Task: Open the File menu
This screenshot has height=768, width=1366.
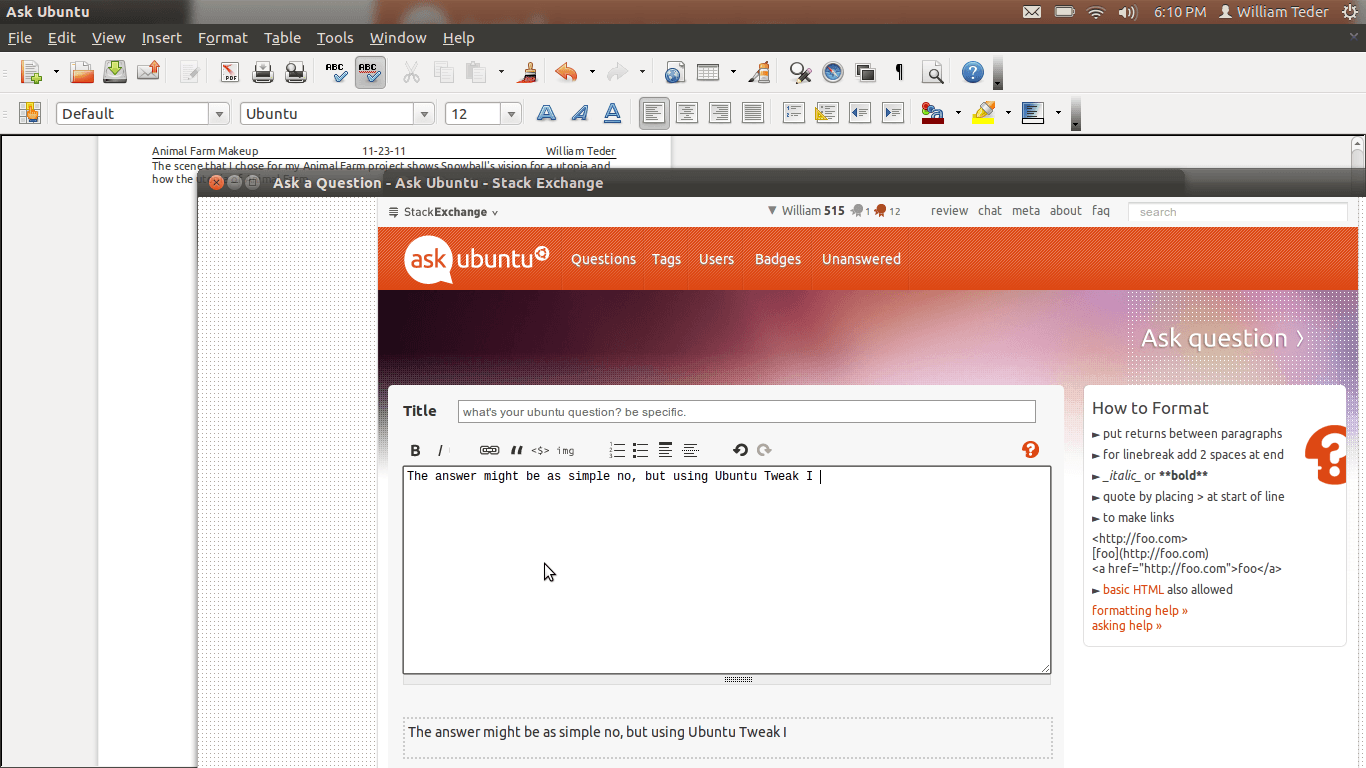Action: pyautogui.click(x=20, y=38)
